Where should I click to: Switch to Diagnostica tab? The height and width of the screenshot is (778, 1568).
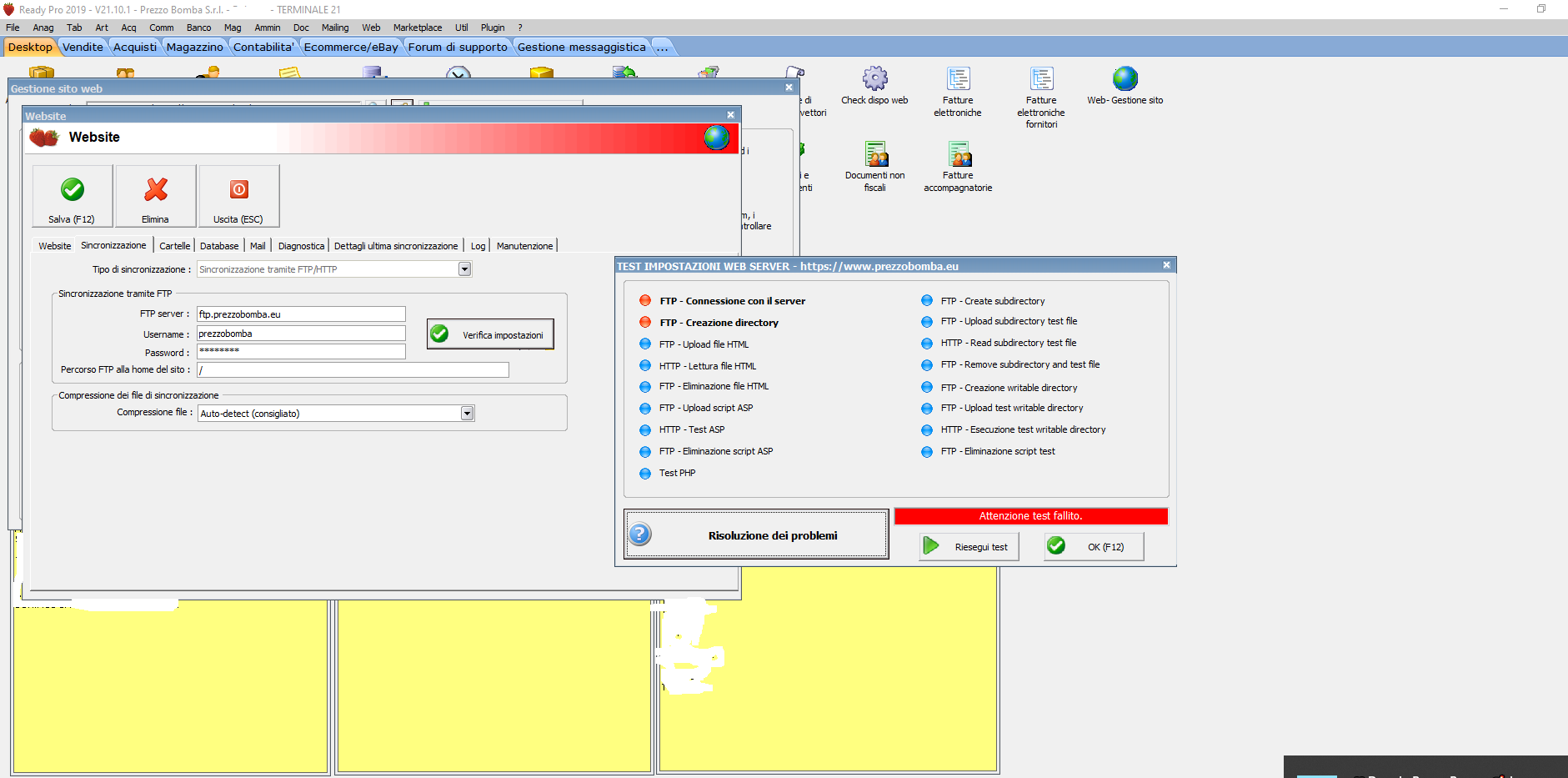click(x=302, y=246)
